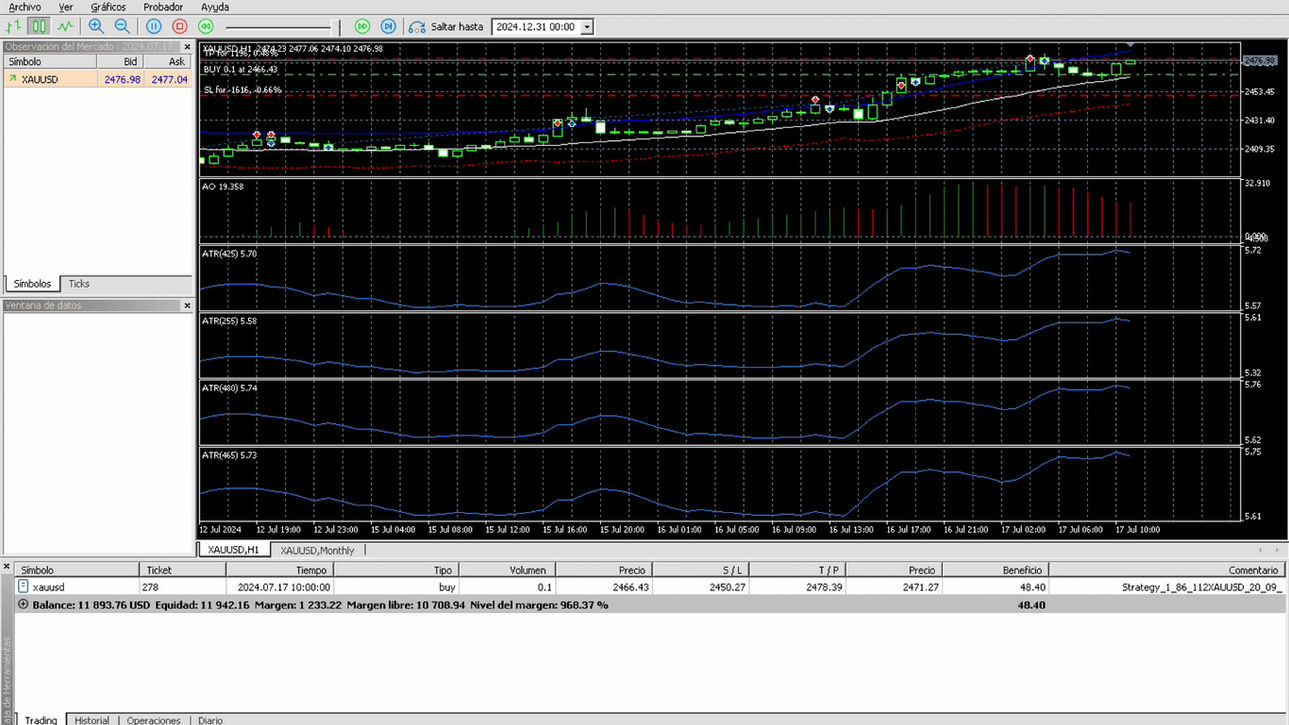Screen dimensions: 1289x725
Task: Switch to the XAUUSD,Monthly chart tab
Action: tap(316, 550)
